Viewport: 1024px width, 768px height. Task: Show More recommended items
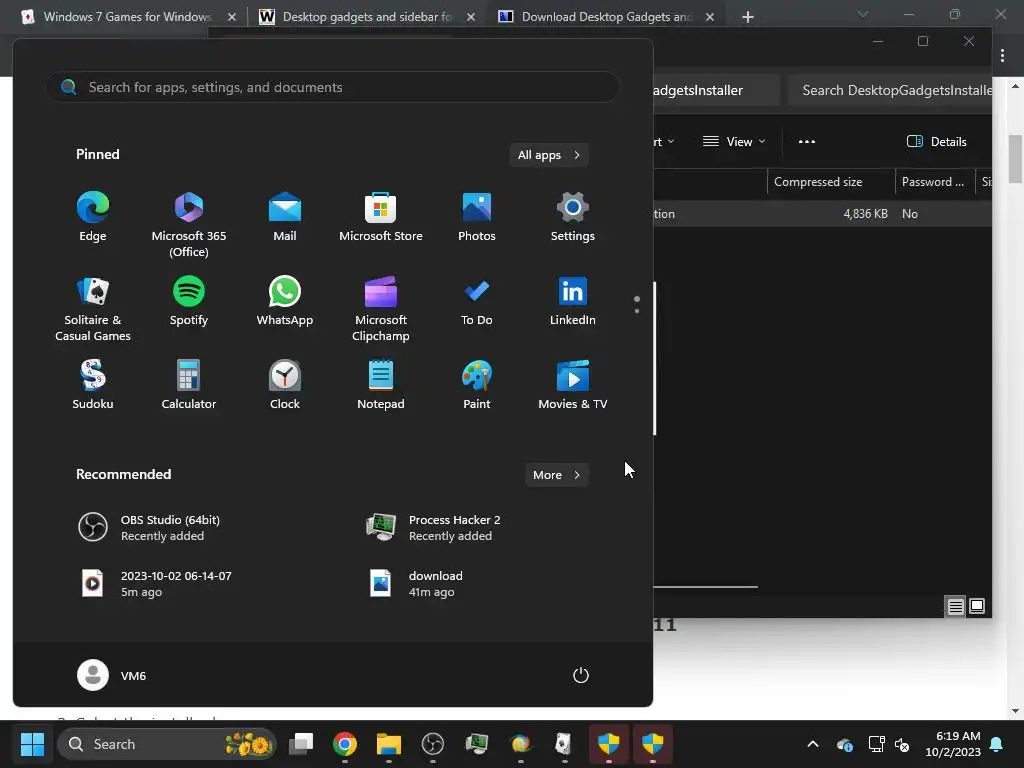pos(556,475)
